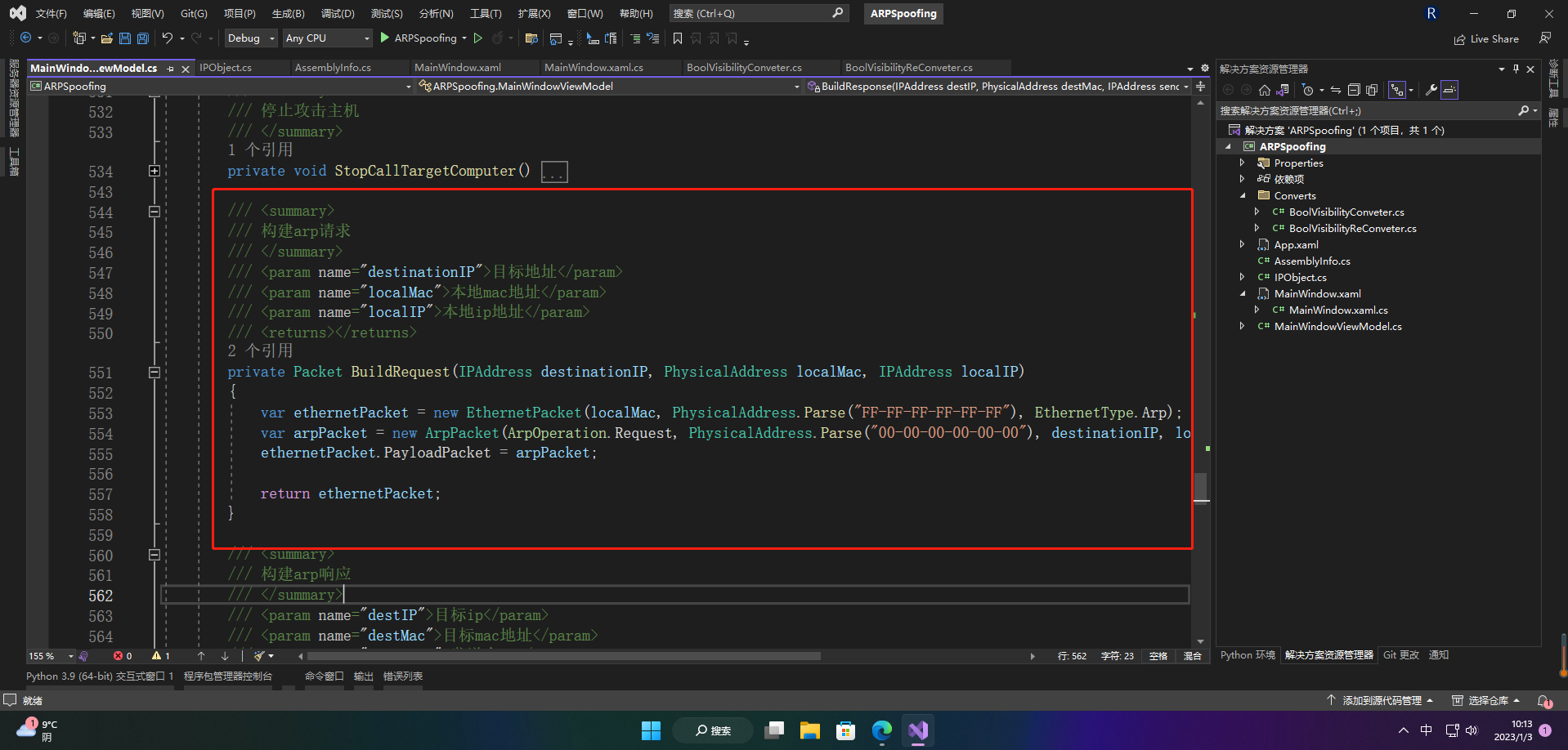Image resolution: width=1568 pixels, height=750 pixels.
Task: Open the 155 % zoom level dropdown
Action: [51, 656]
